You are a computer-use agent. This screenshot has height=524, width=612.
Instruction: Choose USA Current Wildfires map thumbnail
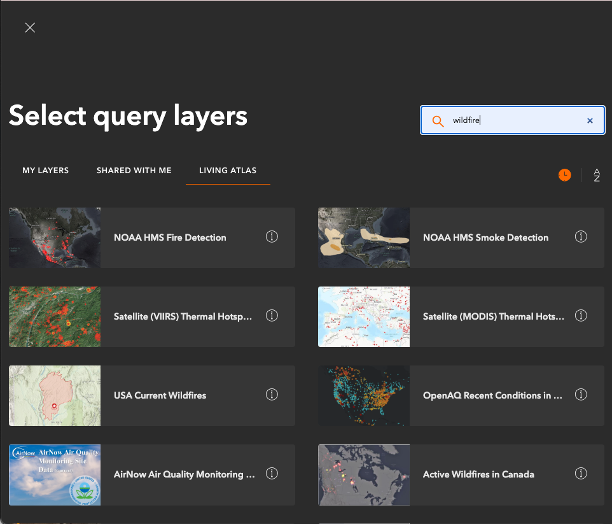click(x=55, y=395)
